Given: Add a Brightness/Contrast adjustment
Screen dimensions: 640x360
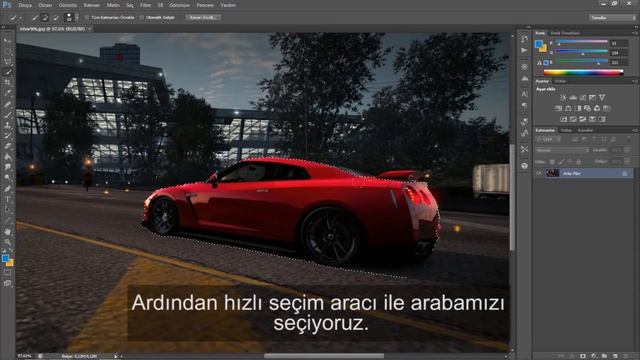Looking at the screenshot, I should (x=563, y=98).
